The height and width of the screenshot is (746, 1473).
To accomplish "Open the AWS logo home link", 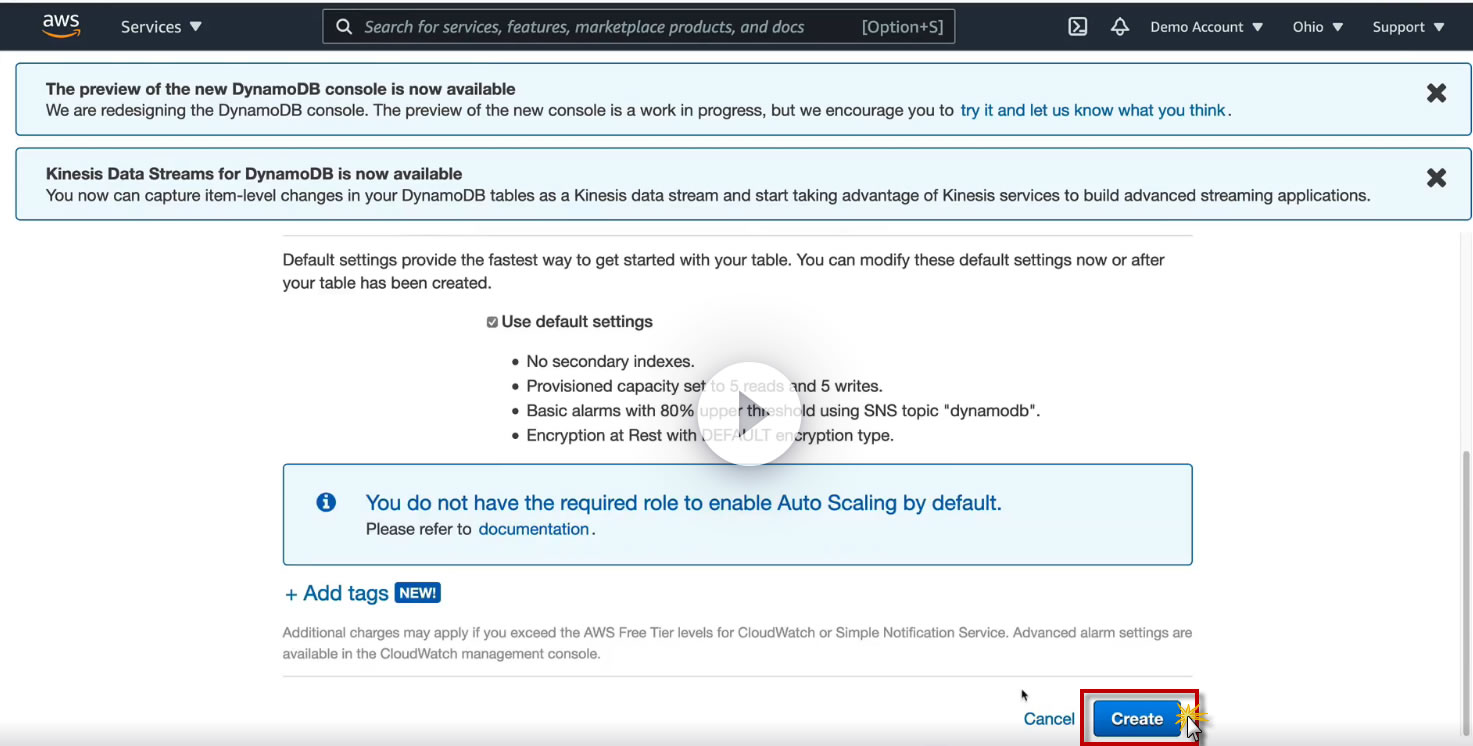I will [61, 27].
